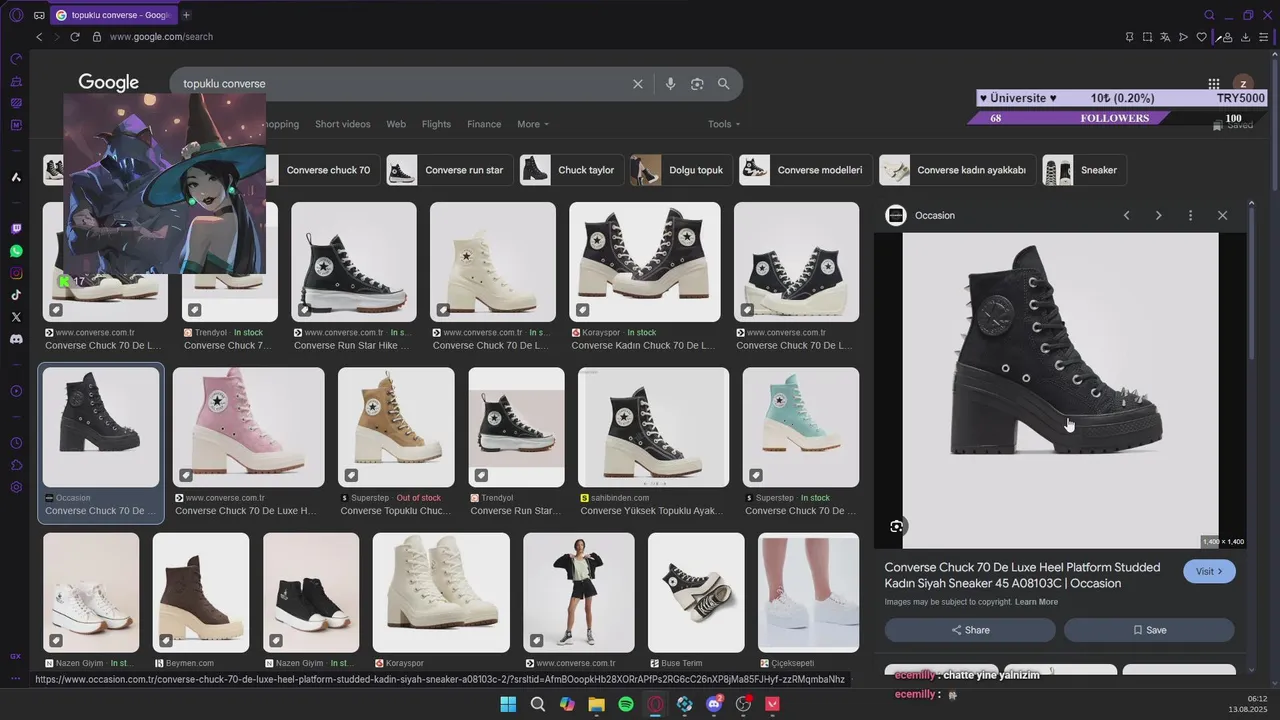Open Windows Start menu
The image size is (1280, 720).
tap(508, 704)
